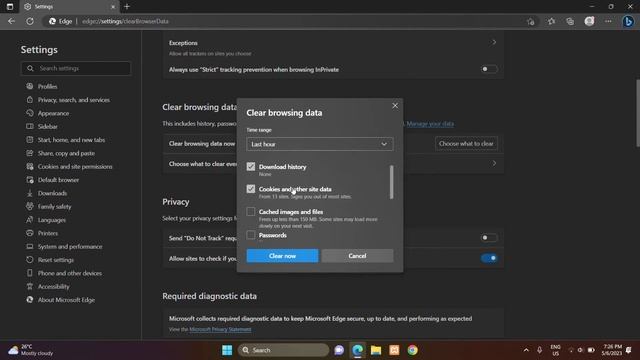The height and width of the screenshot is (360, 640).
Task: Open the Manage your data link
Action: pyautogui.click(x=430, y=124)
